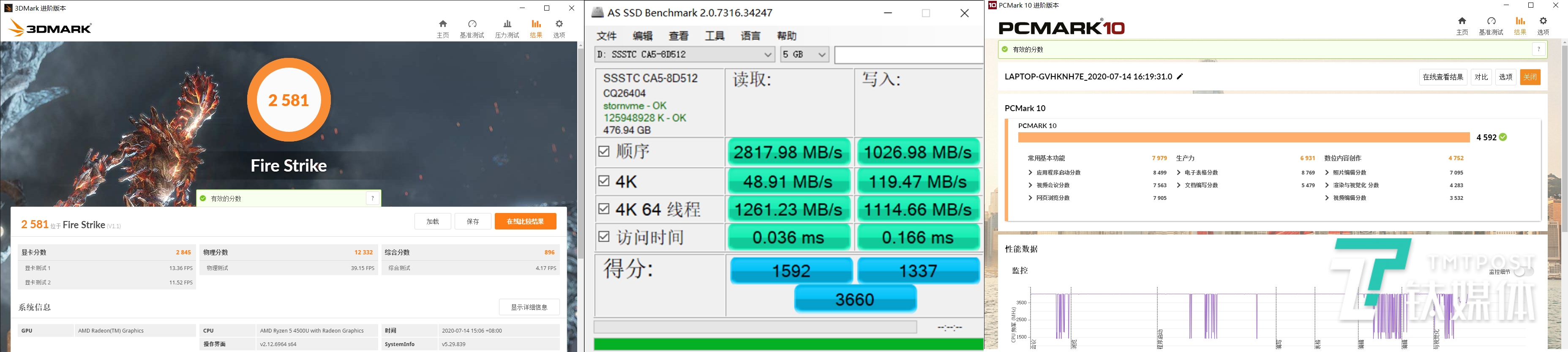This screenshot has width=1568, height=352.
Task: Open PCMark 10 benchmarks (基准测试) gauge icon
Action: coord(1491,26)
